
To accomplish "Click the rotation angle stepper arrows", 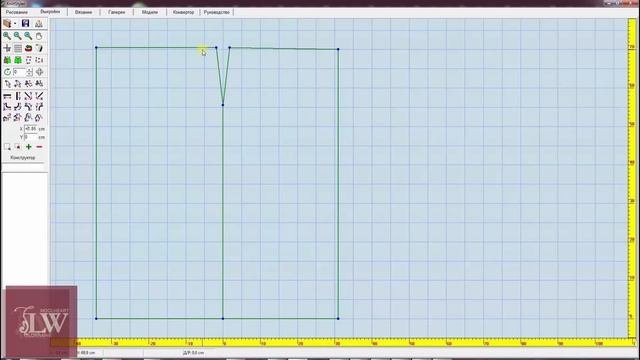I will coord(29,72).
